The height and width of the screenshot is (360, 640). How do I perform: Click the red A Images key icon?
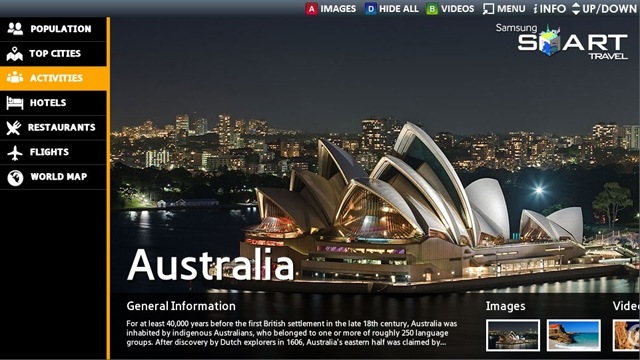tap(311, 9)
